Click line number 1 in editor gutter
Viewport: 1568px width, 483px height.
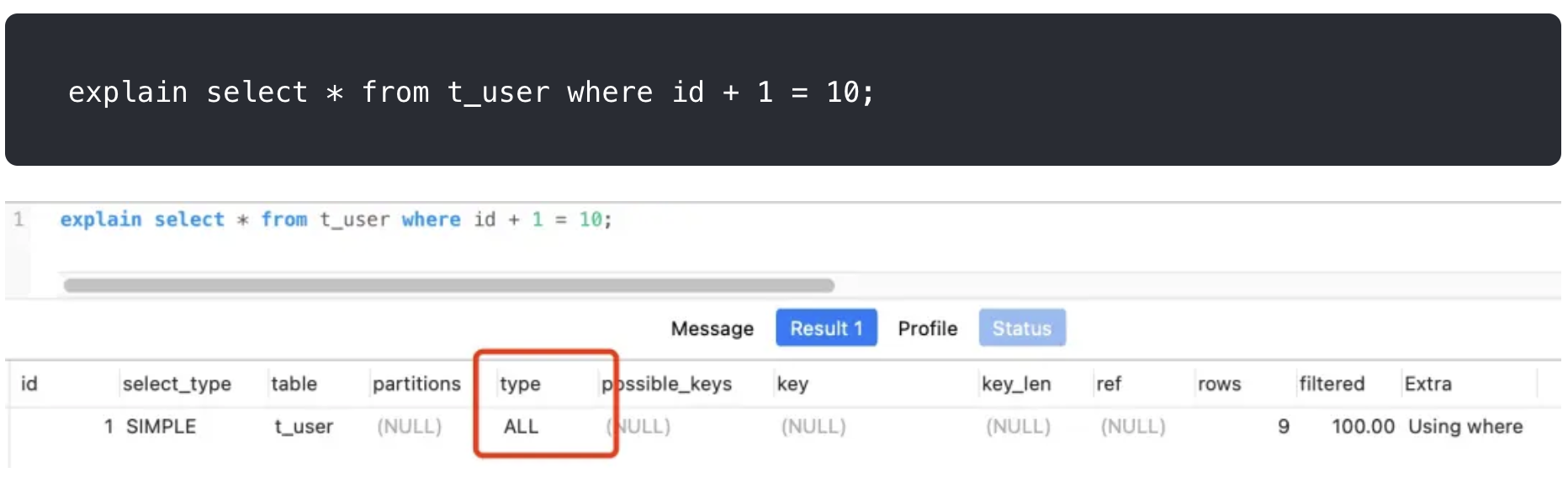pyautogui.click(x=19, y=220)
